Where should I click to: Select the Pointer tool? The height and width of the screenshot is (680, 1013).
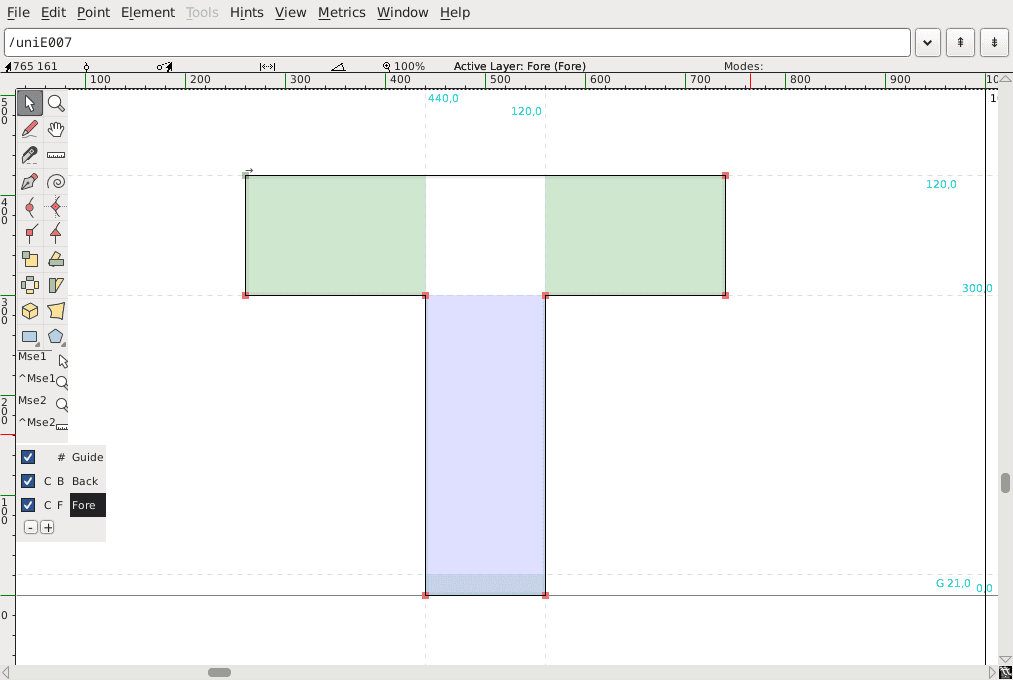click(x=30, y=103)
